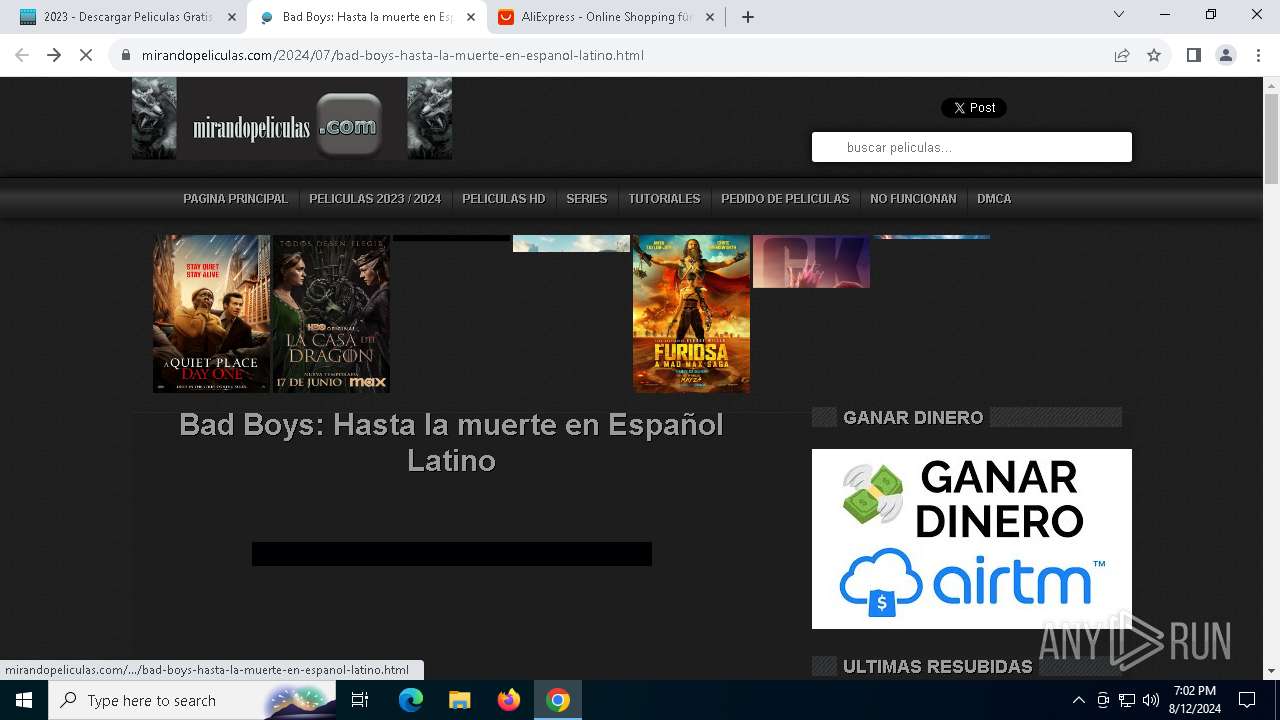Open the volume control icon

pyautogui.click(x=1151, y=700)
